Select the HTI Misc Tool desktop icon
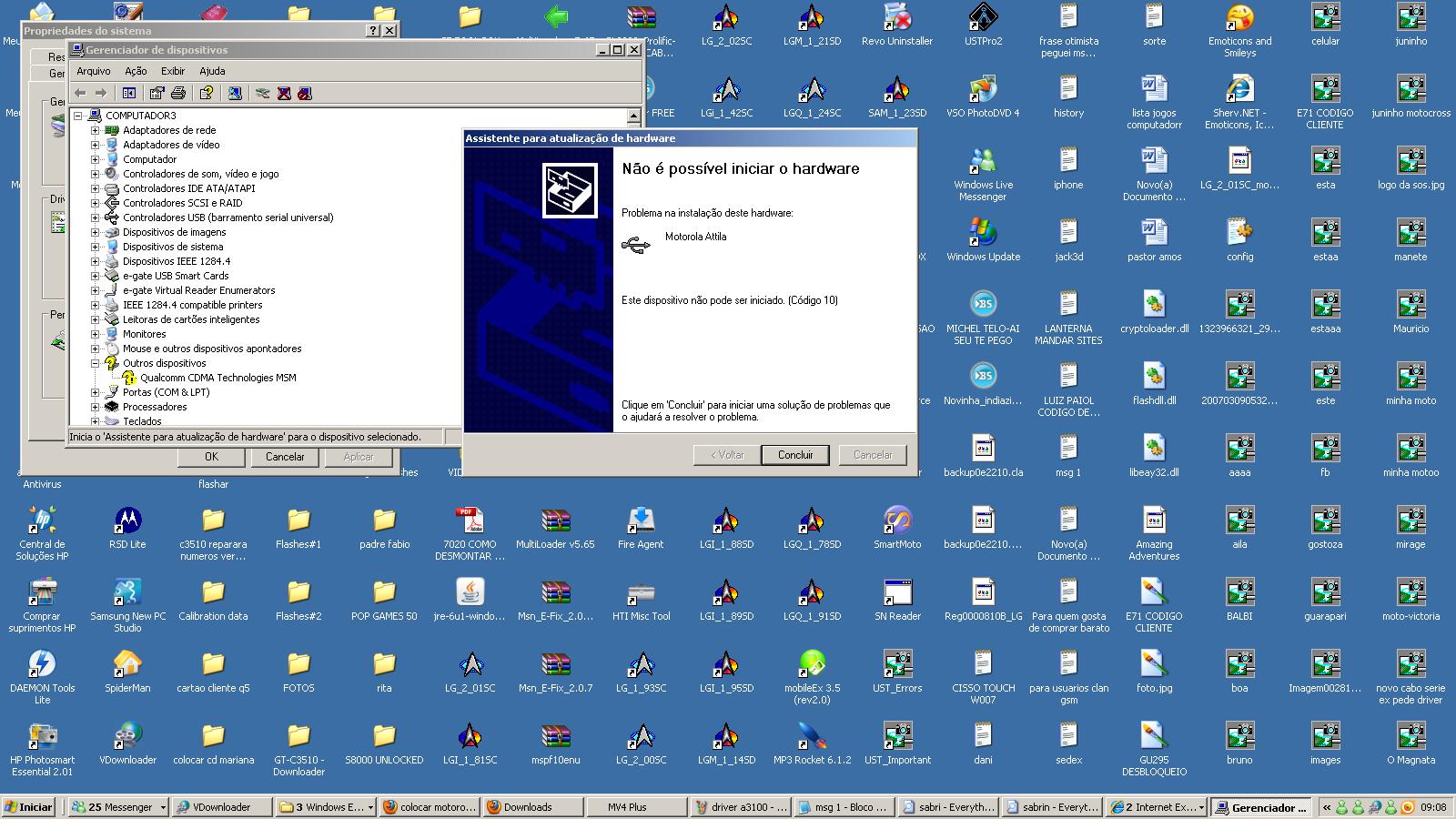The height and width of the screenshot is (819, 1456). click(641, 600)
